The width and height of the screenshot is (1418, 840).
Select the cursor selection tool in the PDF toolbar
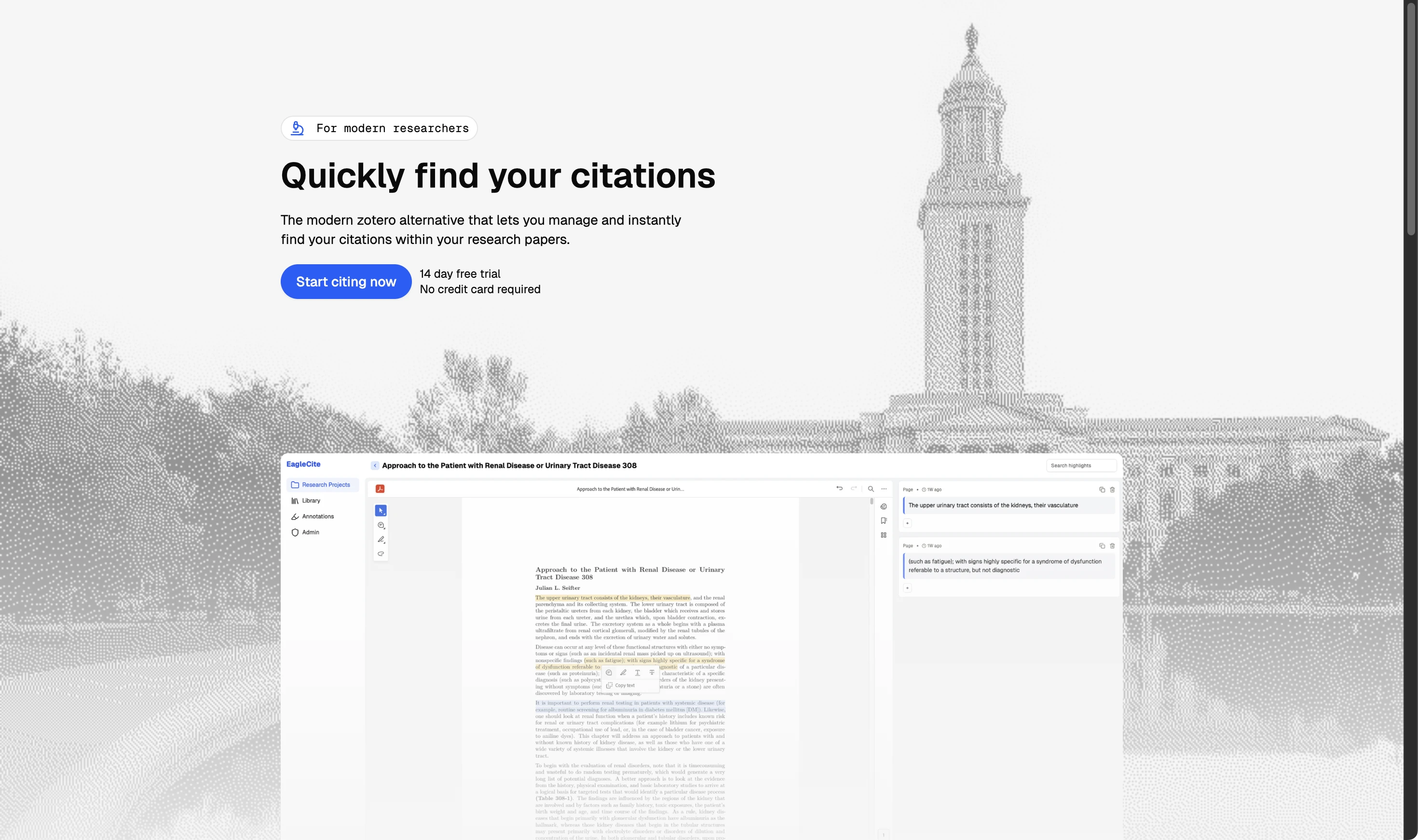[x=381, y=511]
